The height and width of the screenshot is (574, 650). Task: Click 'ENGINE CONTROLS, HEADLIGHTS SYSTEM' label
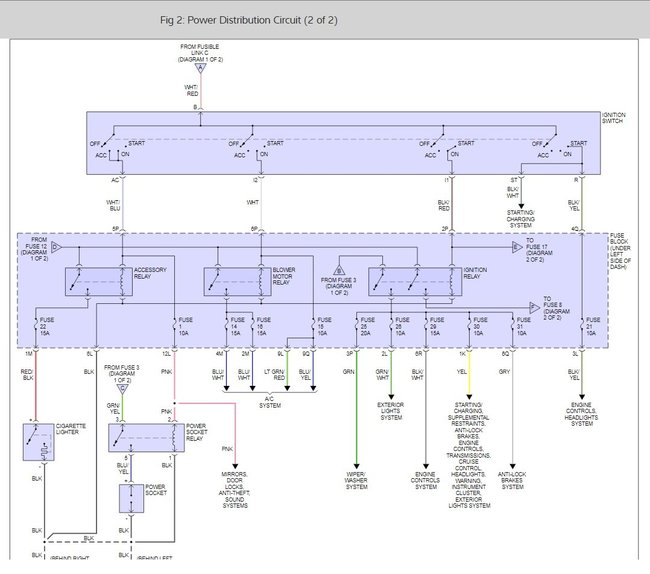coord(582,414)
